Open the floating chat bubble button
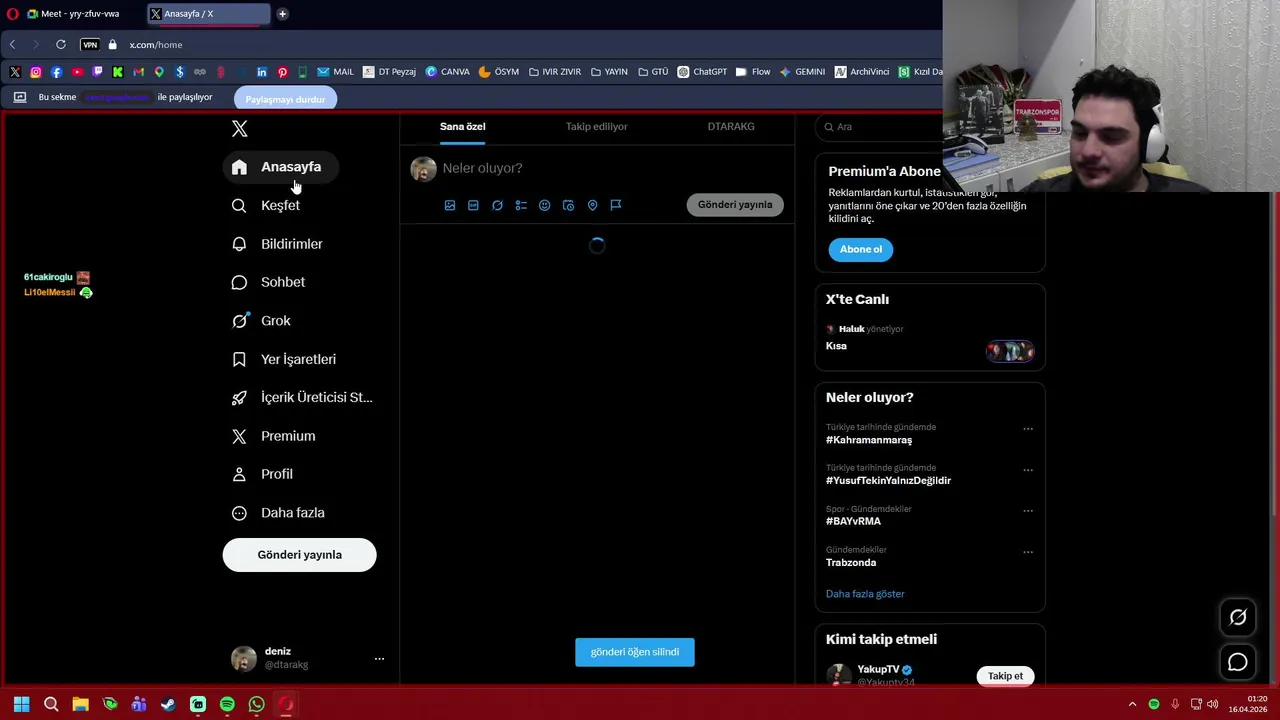1280x720 pixels. (1238, 662)
